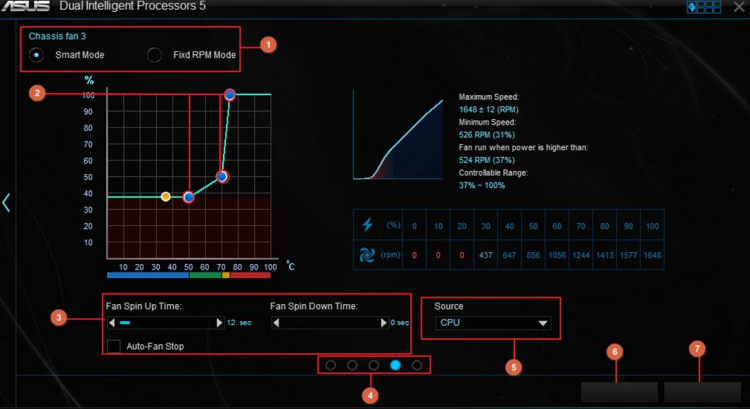Click the 1577 rpm table cell
The height and width of the screenshot is (409, 750).
tap(629, 255)
